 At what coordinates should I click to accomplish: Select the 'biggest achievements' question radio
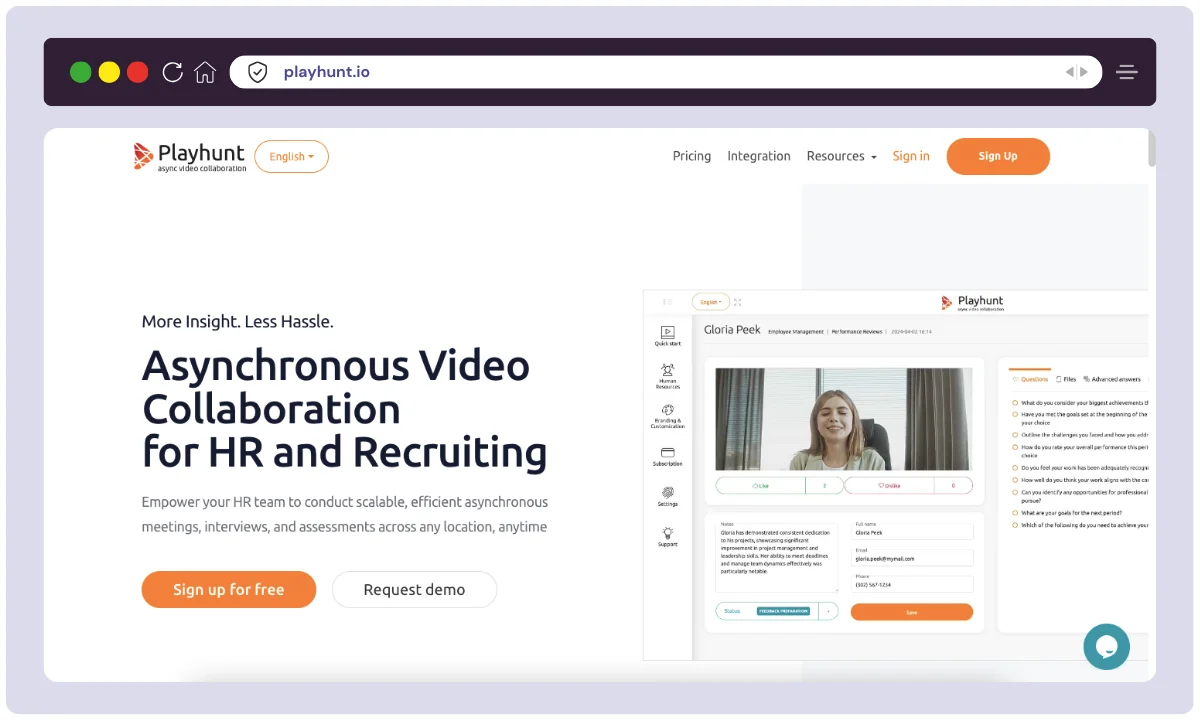point(1015,402)
